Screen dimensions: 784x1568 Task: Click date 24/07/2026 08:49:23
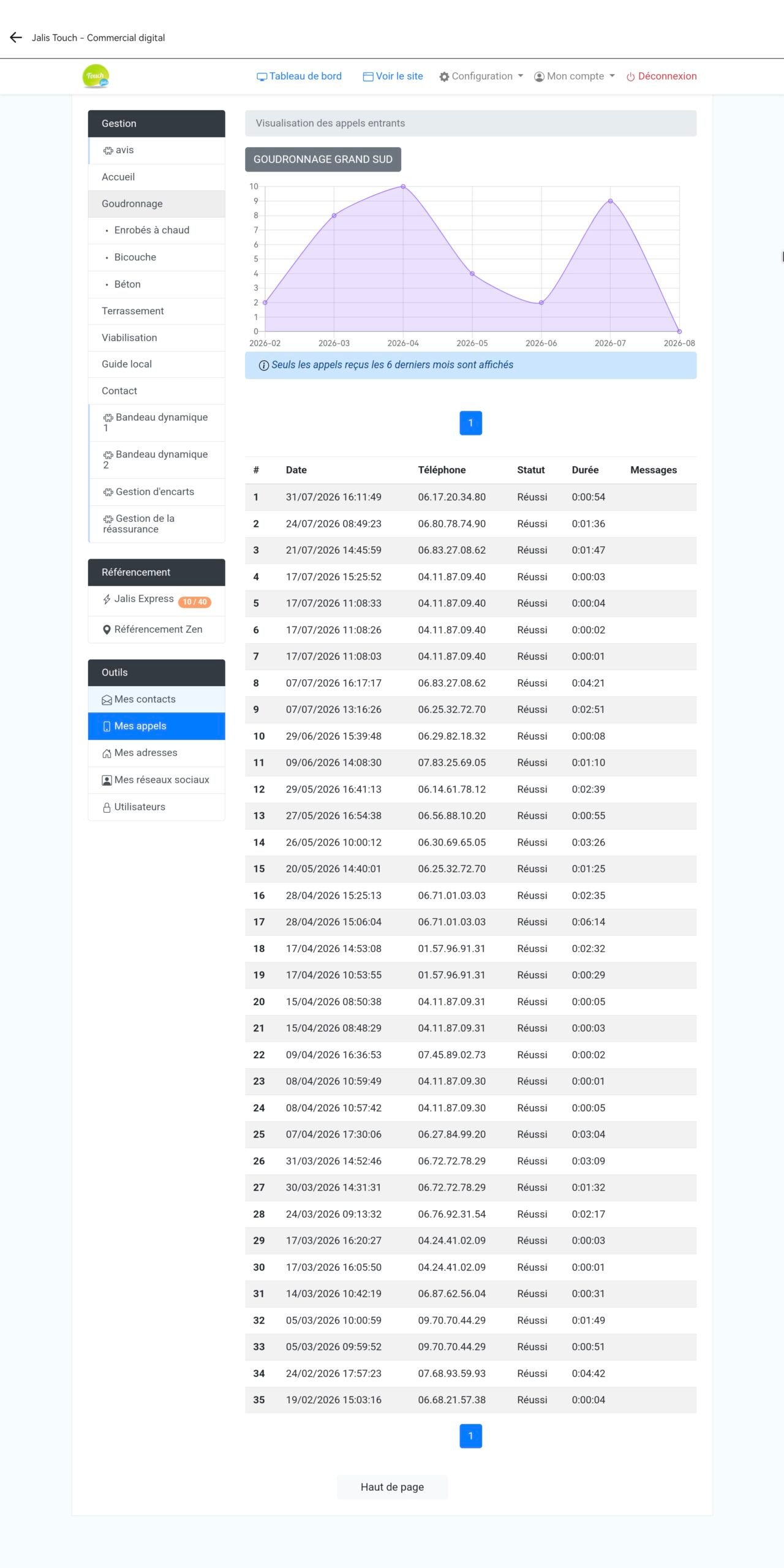point(334,524)
